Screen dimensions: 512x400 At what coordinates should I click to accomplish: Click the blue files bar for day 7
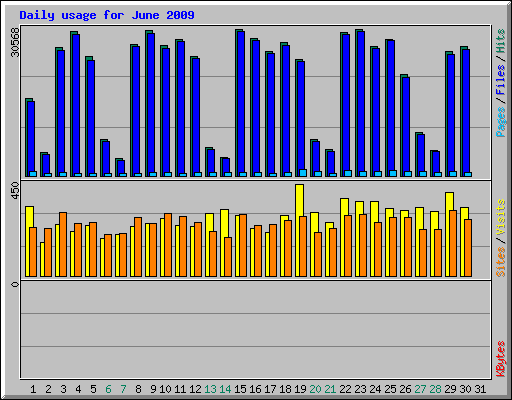[x=121, y=167]
